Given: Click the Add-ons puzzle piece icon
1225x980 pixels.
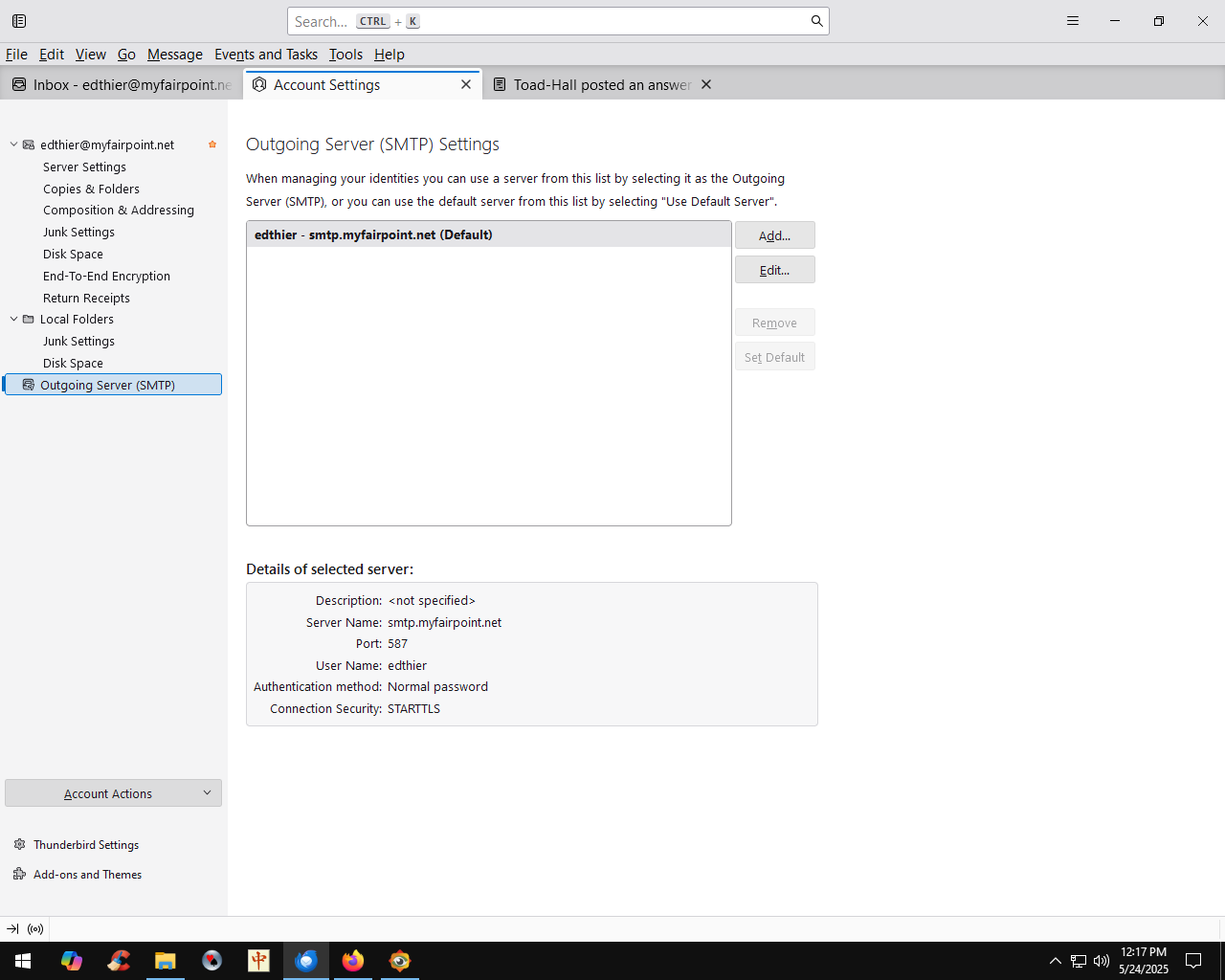Looking at the screenshot, I should coord(19,875).
